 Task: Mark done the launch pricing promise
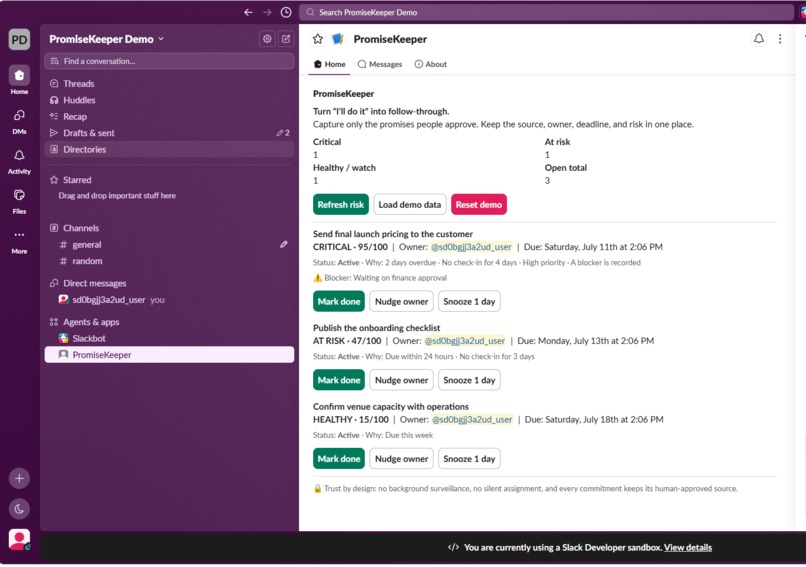pyautogui.click(x=339, y=302)
